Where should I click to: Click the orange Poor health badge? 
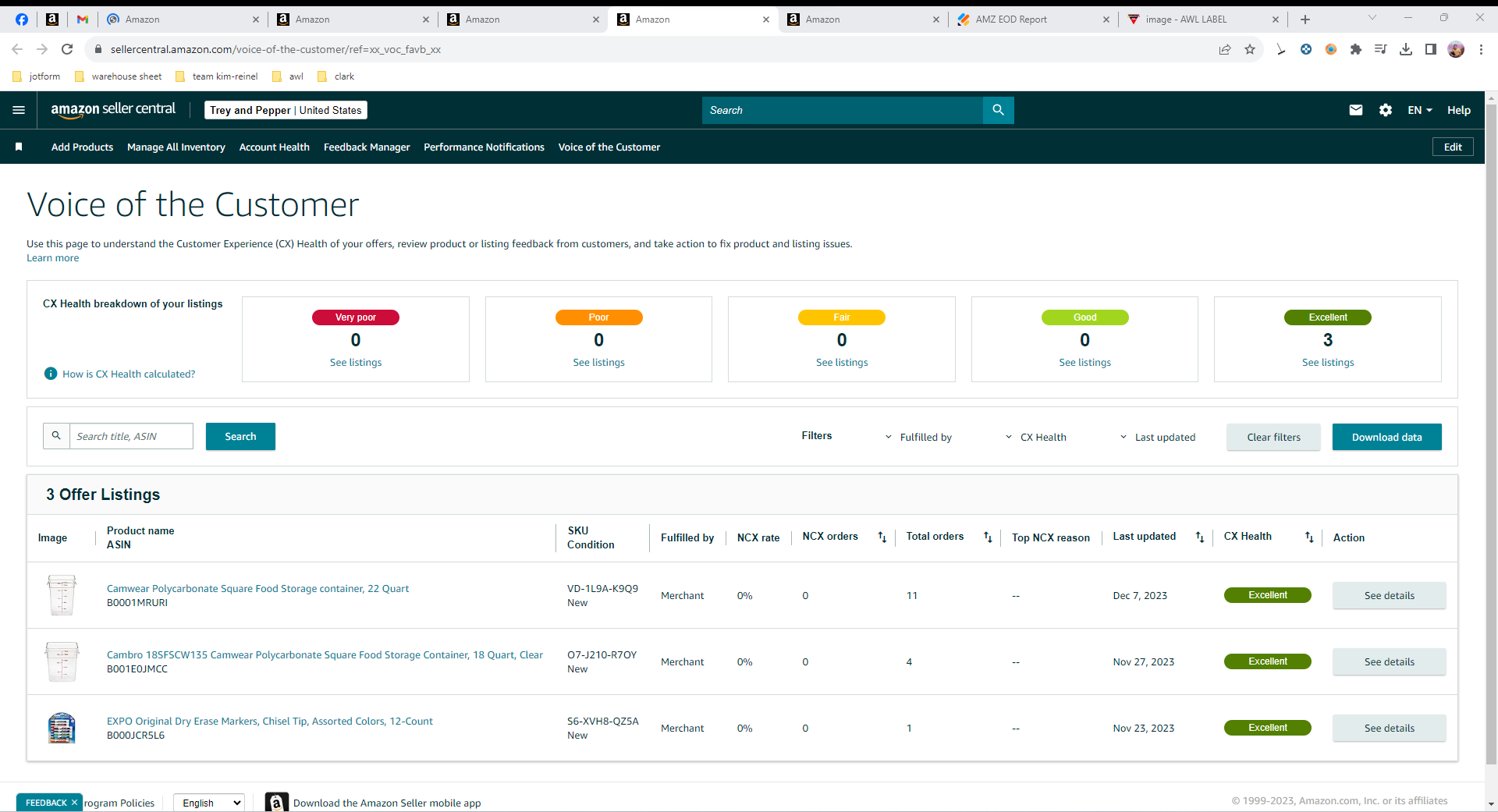click(x=598, y=317)
